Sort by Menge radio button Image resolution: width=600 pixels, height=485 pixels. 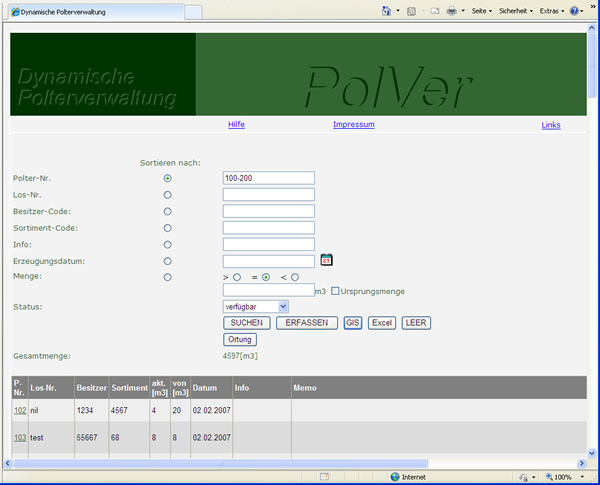click(x=168, y=277)
